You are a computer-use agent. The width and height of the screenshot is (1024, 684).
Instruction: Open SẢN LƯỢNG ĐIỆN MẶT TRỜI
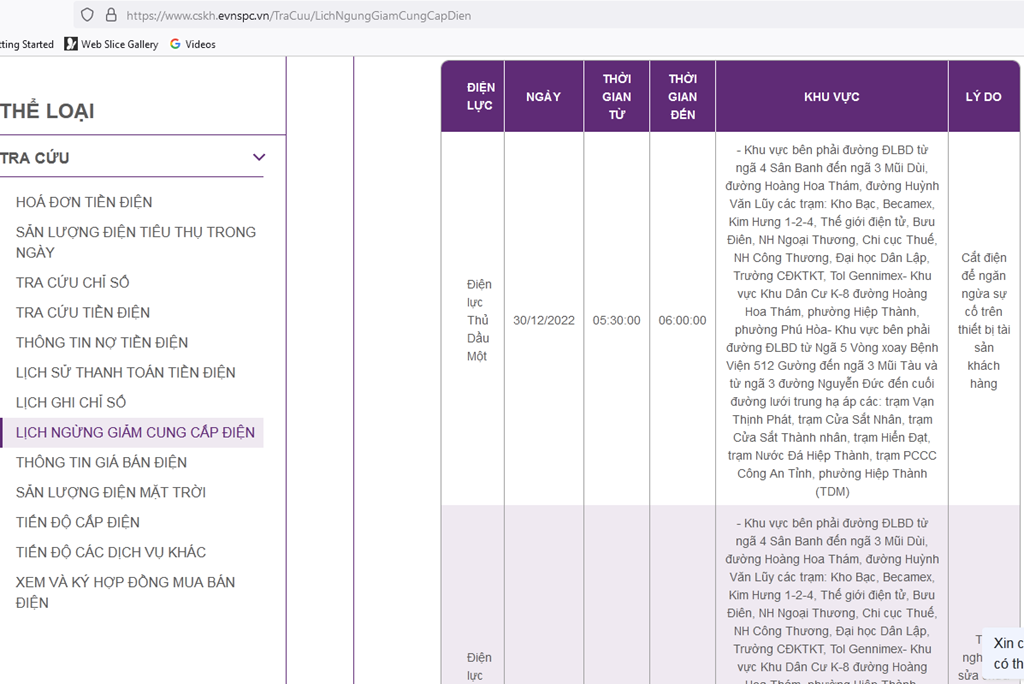tap(111, 493)
